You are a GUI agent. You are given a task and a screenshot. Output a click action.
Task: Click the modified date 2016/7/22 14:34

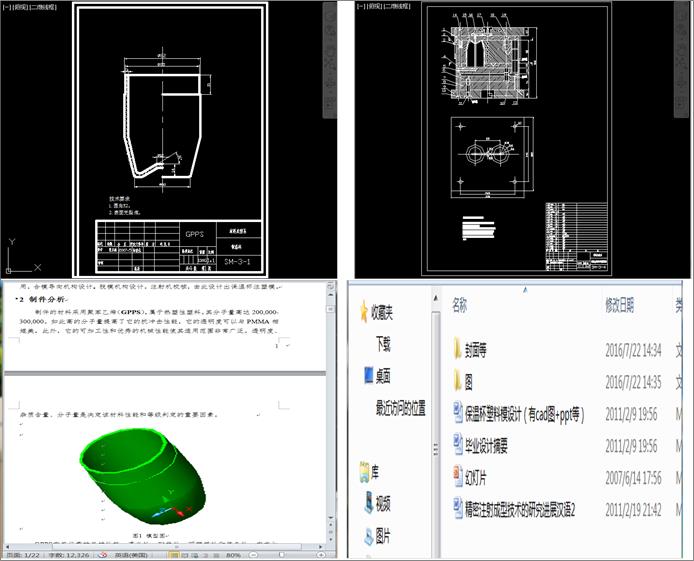point(633,350)
